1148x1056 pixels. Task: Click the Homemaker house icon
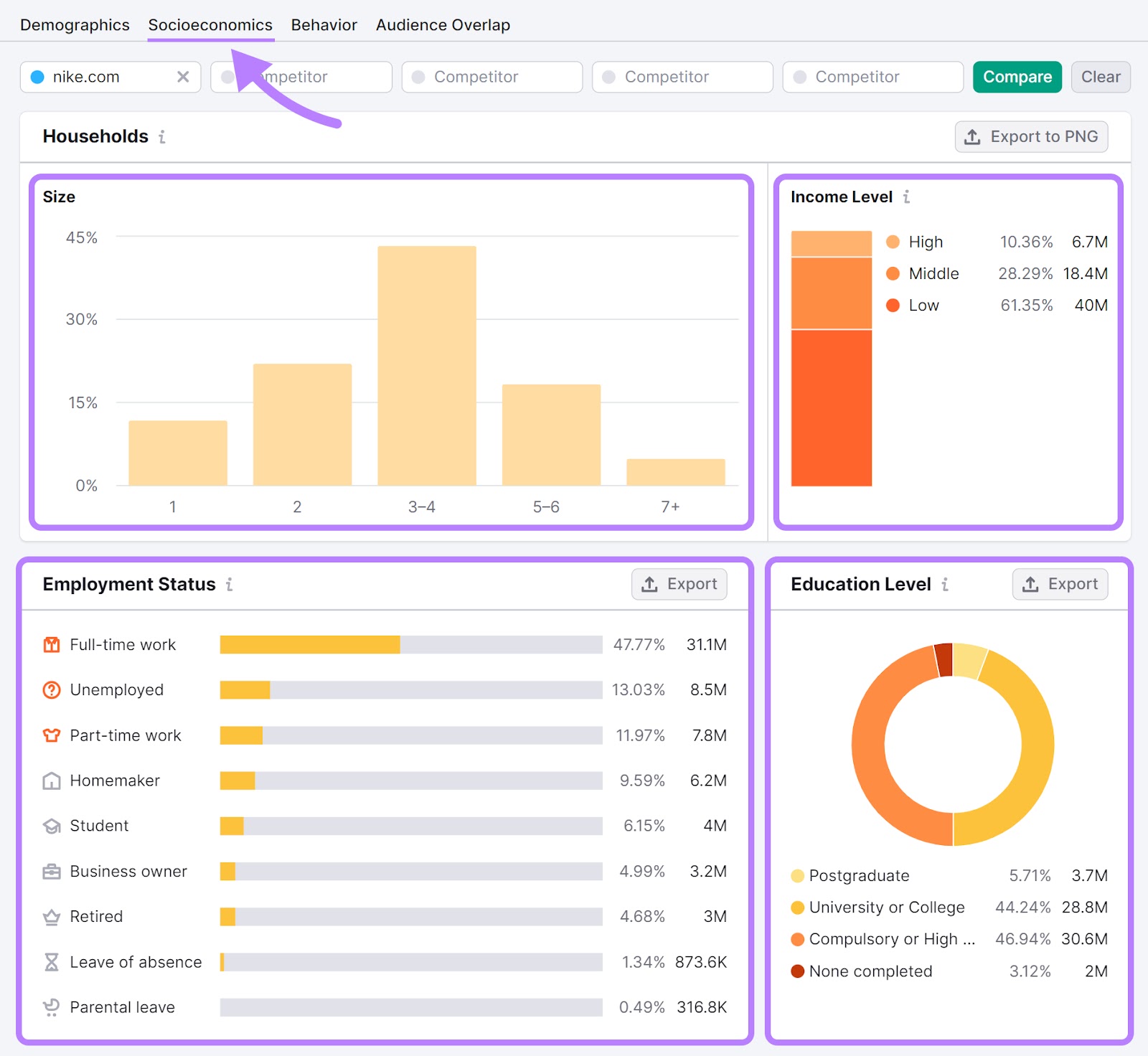point(51,781)
